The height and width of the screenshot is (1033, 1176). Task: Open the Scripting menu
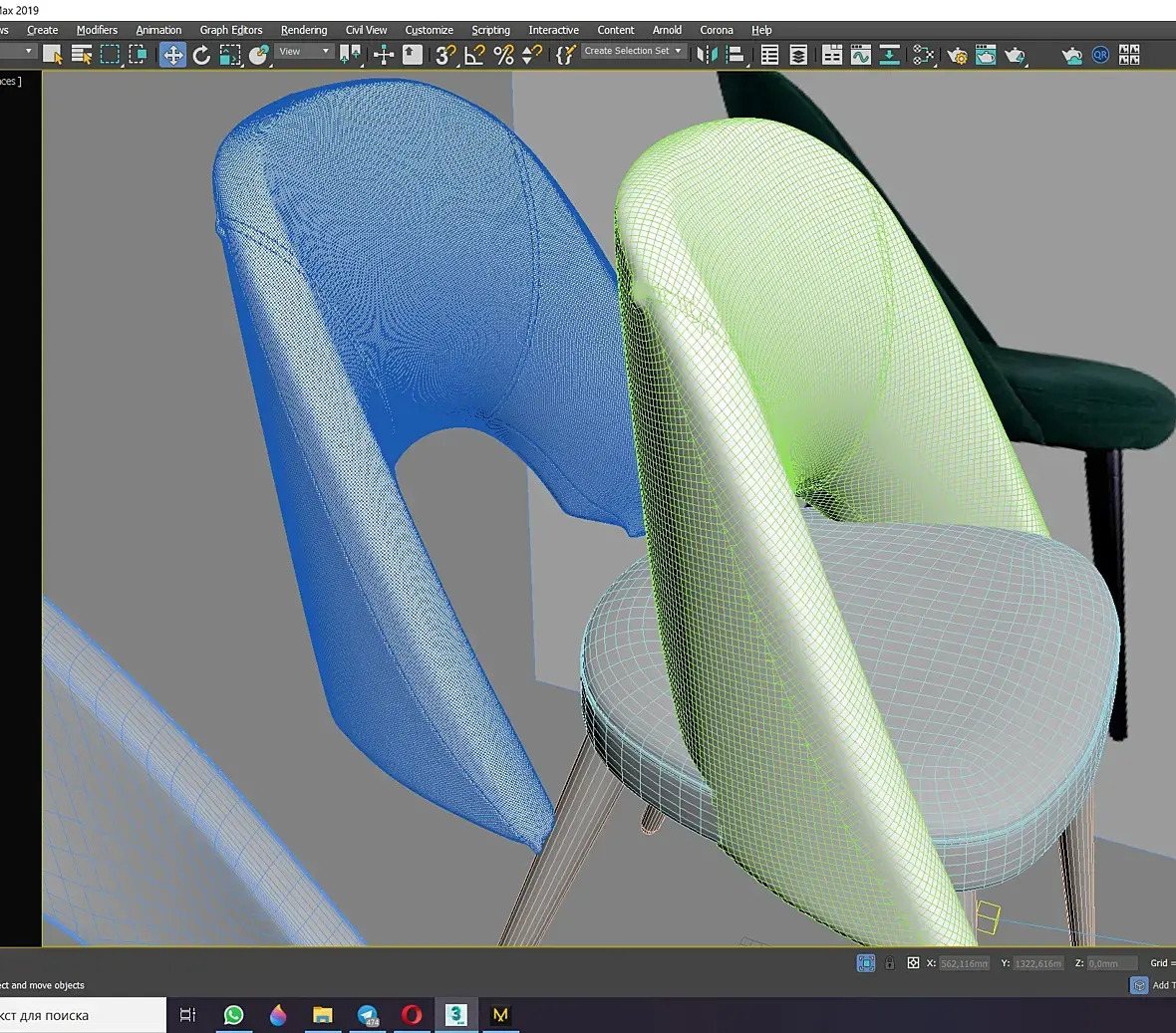point(490,30)
